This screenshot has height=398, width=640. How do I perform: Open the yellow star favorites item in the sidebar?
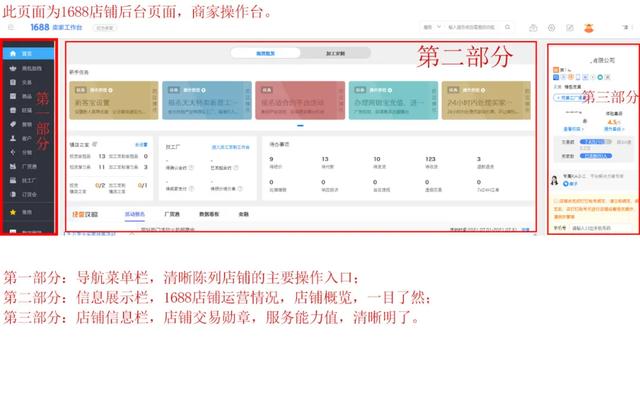point(13,212)
